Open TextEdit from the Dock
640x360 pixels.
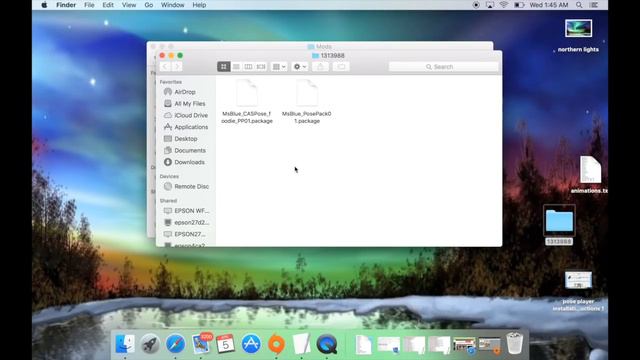pos(302,344)
